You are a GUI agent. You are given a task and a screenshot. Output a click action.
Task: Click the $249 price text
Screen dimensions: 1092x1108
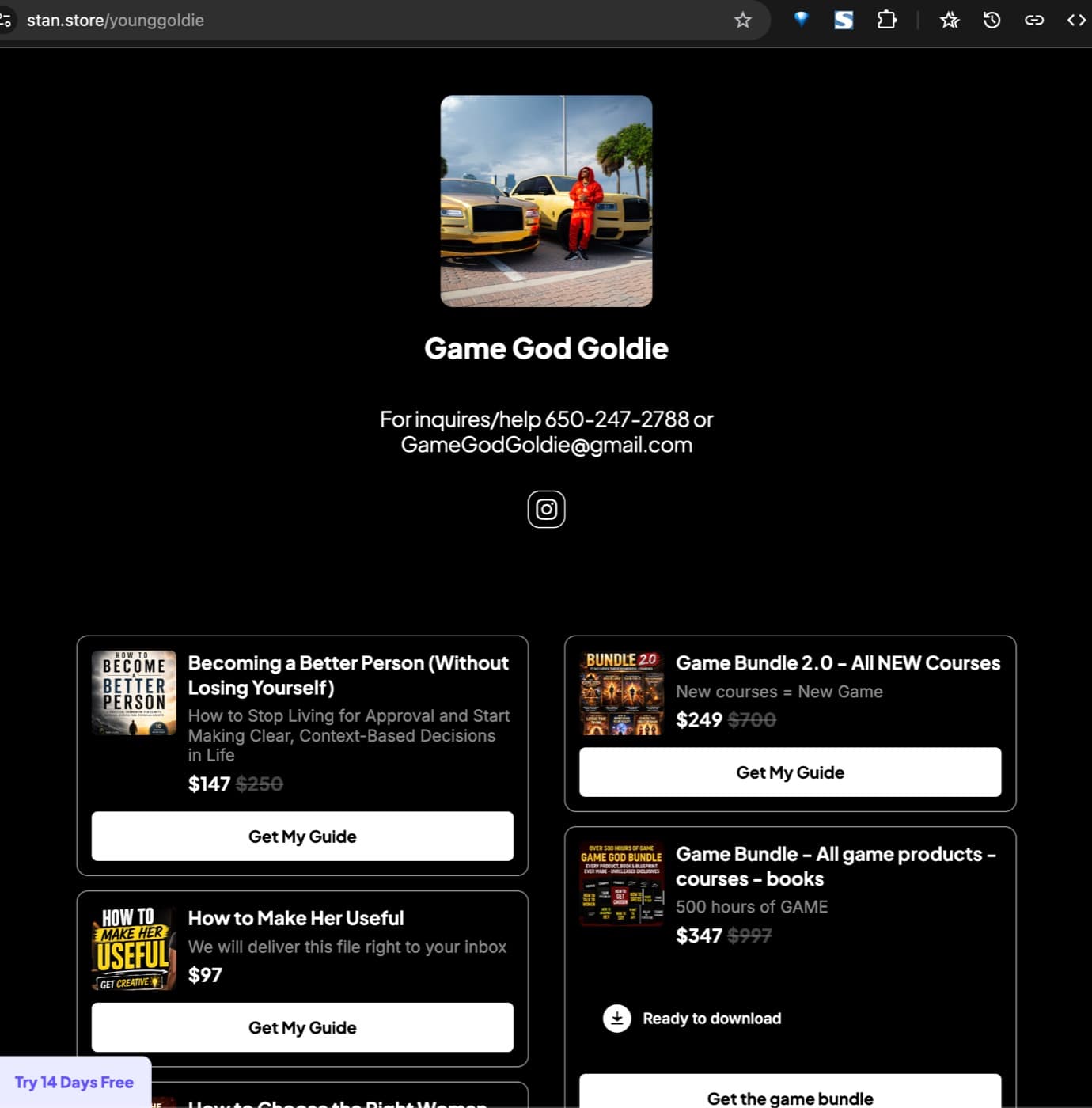pos(699,719)
